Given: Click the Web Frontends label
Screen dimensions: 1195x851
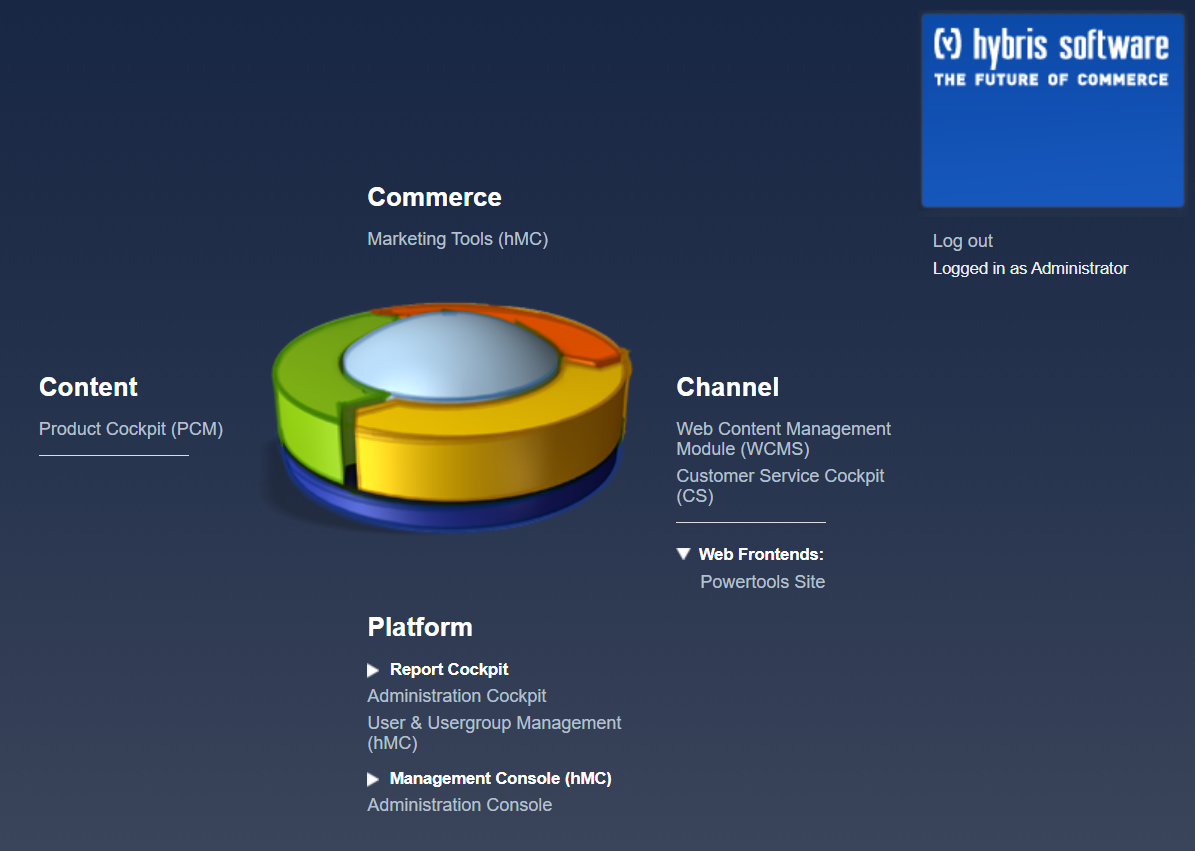Looking at the screenshot, I should [x=761, y=555].
